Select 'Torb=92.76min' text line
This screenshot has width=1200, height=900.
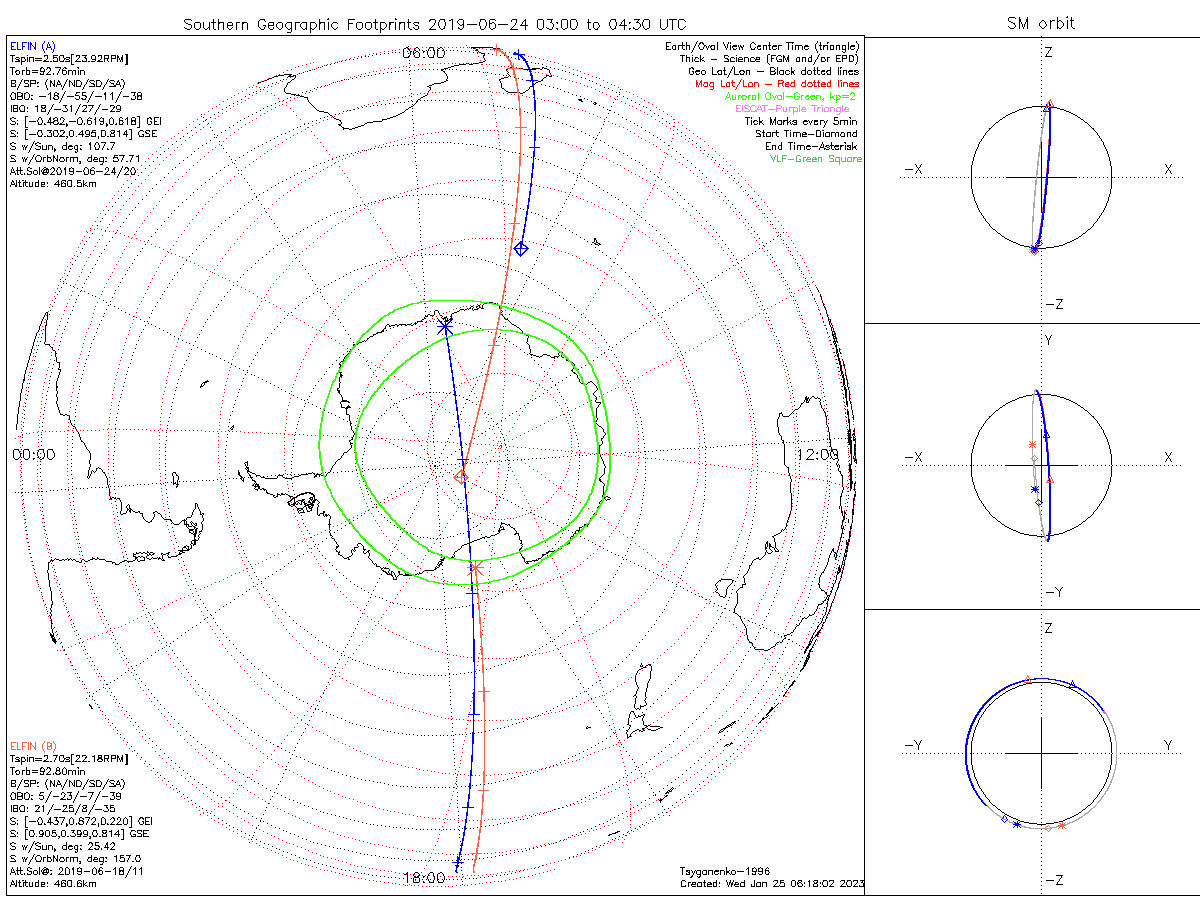point(48,72)
